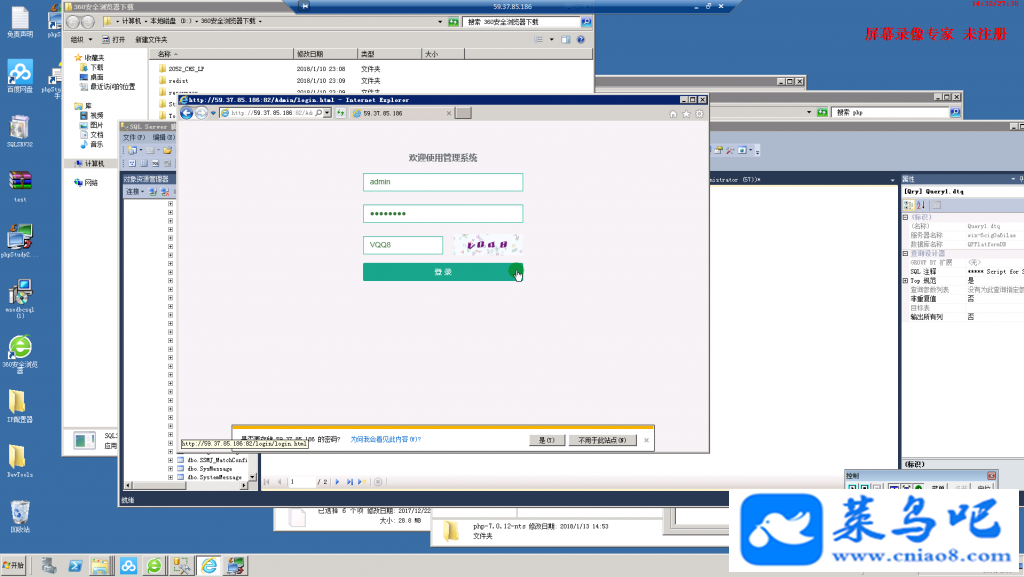The width and height of the screenshot is (1024, 577).
Task: Click the password field with dots
Action: 443,213
